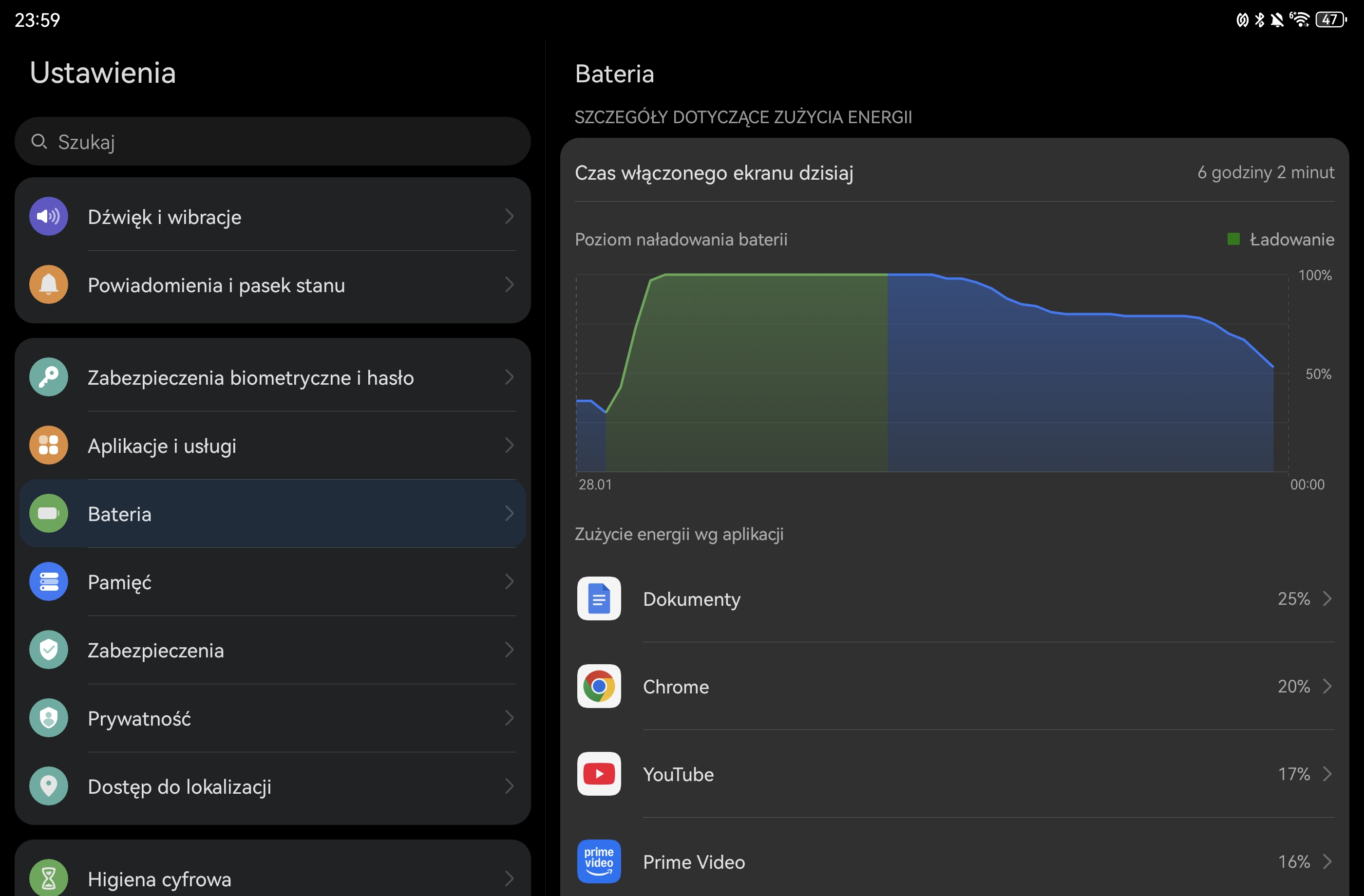1364x896 pixels.
Task: Click the Pamięć storage icon
Action: coord(49,581)
